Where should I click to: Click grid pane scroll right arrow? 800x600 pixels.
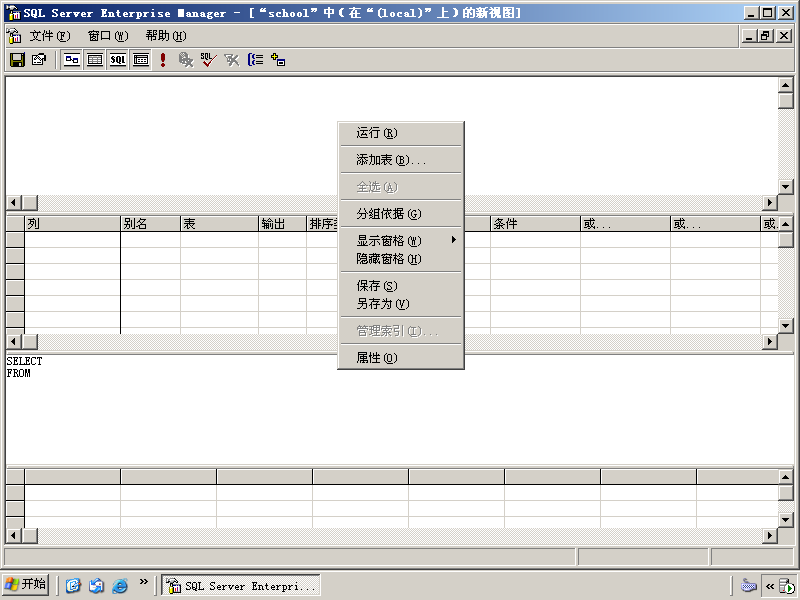pyautogui.click(x=770, y=342)
